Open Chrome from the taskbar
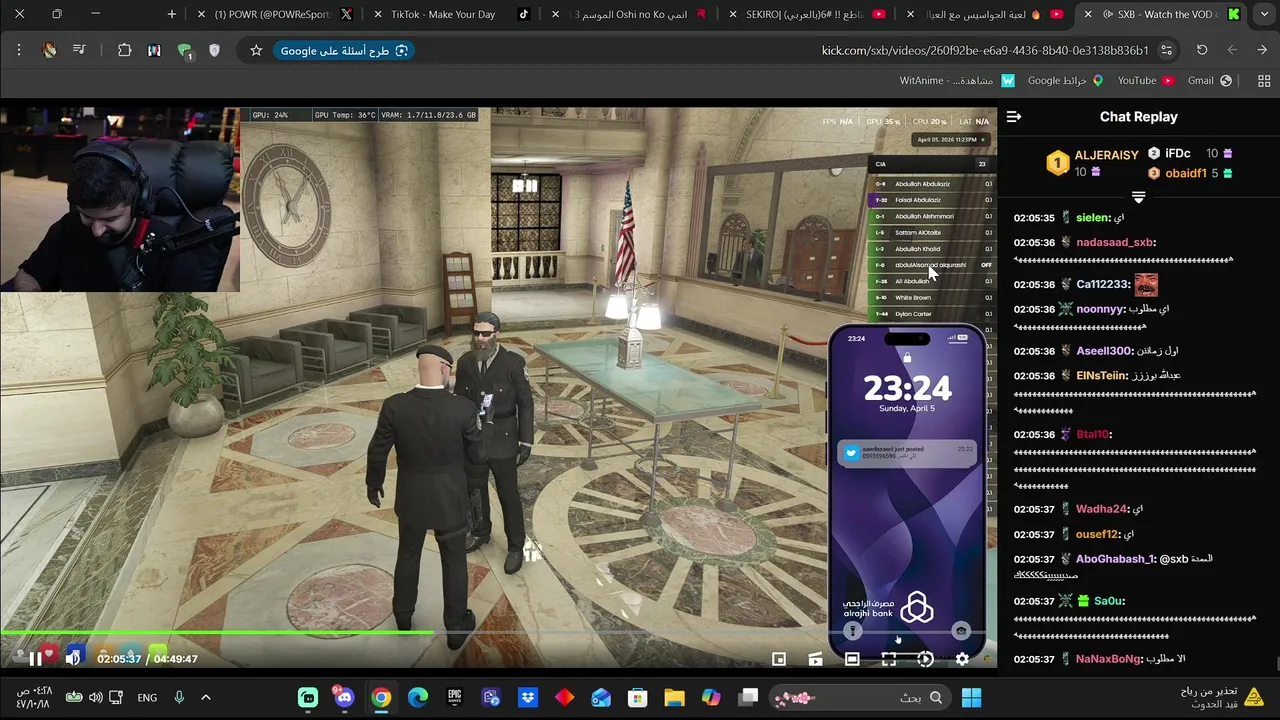This screenshot has height=720, width=1280. [x=381, y=697]
